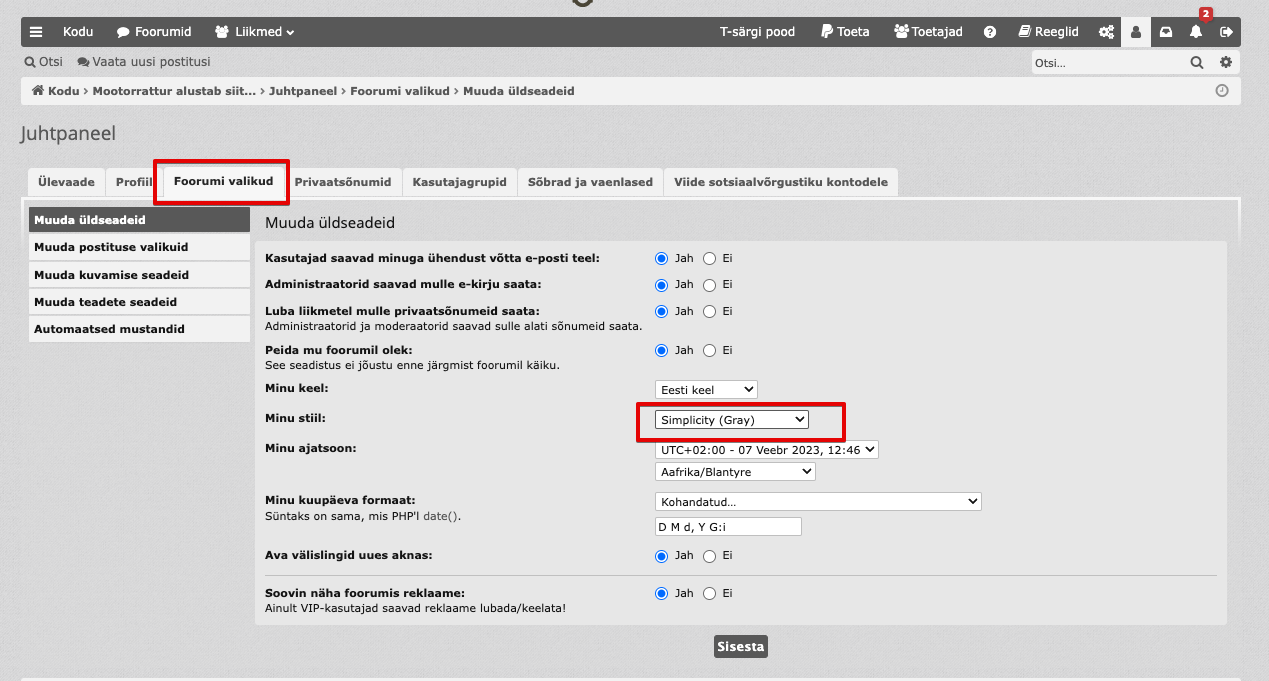
Task: Open the hamburger menu icon
Action: 36,32
